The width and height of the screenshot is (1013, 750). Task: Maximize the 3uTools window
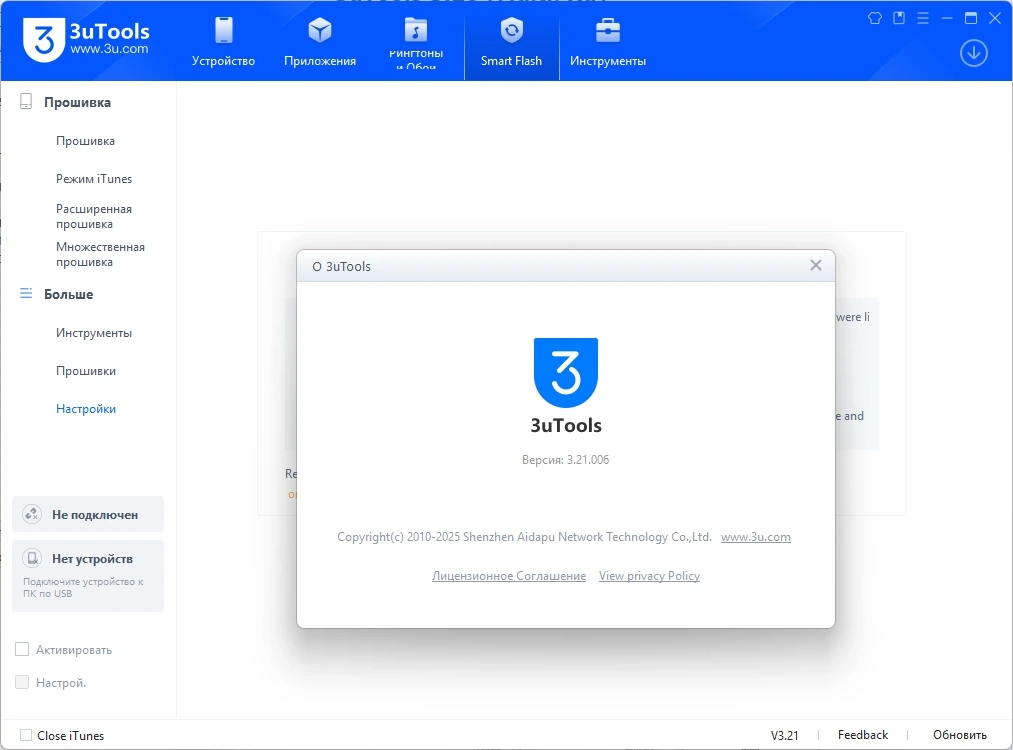(970, 18)
